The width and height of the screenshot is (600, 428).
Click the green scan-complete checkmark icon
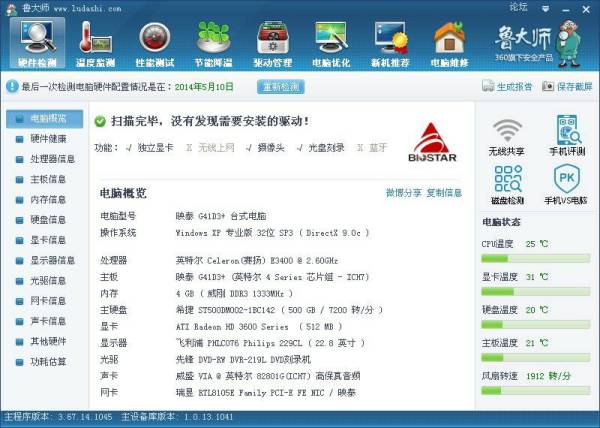[x=100, y=122]
